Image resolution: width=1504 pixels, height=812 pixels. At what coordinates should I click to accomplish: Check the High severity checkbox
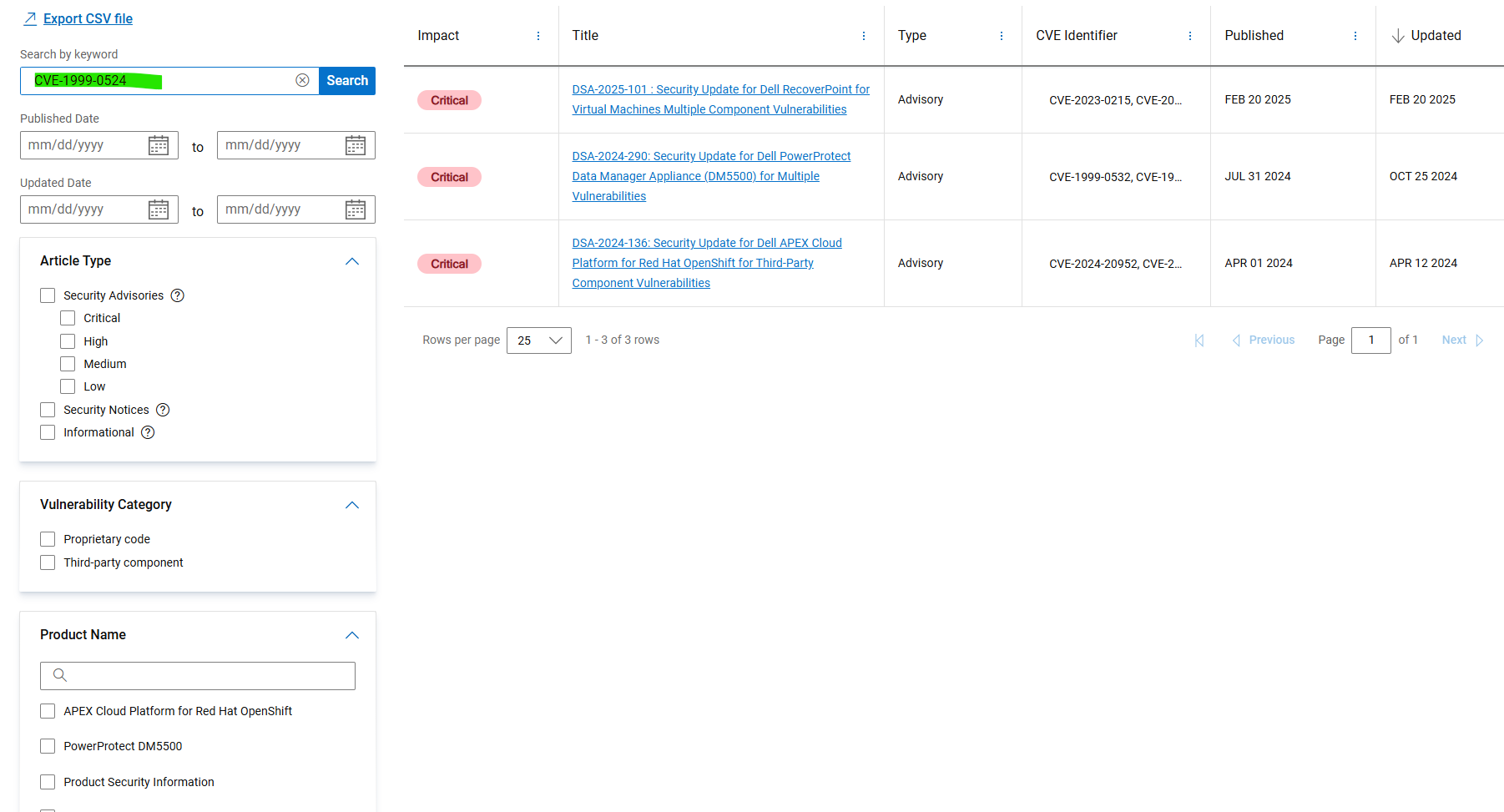68,341
